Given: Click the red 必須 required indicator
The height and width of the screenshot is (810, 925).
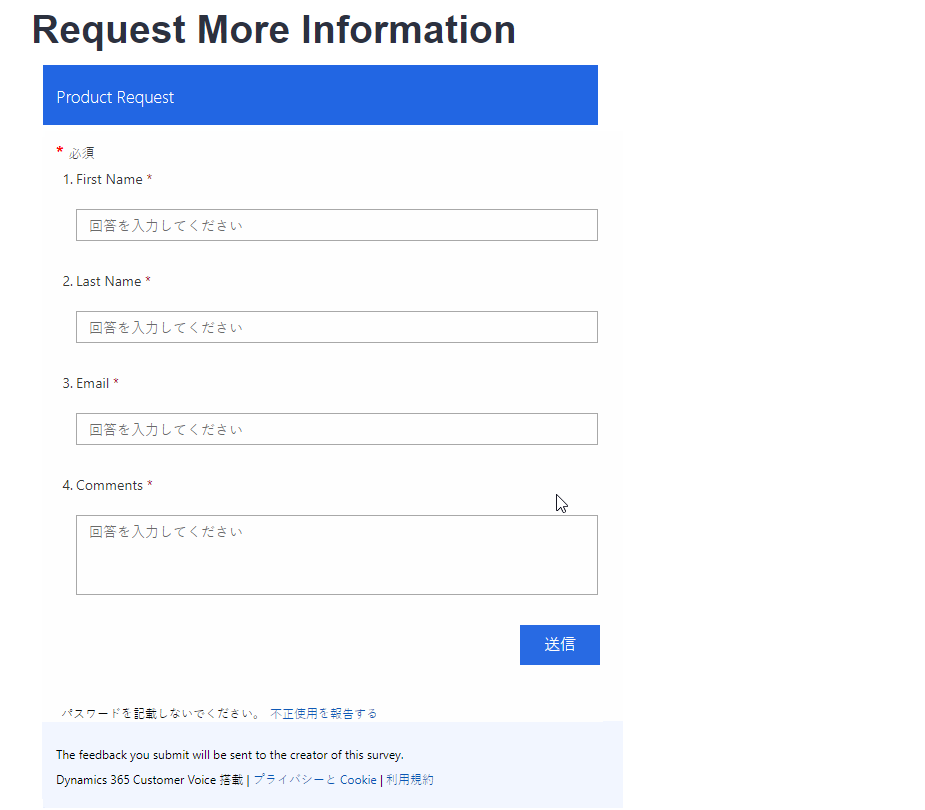Looking at the screenshot, I should click(75, 151).
